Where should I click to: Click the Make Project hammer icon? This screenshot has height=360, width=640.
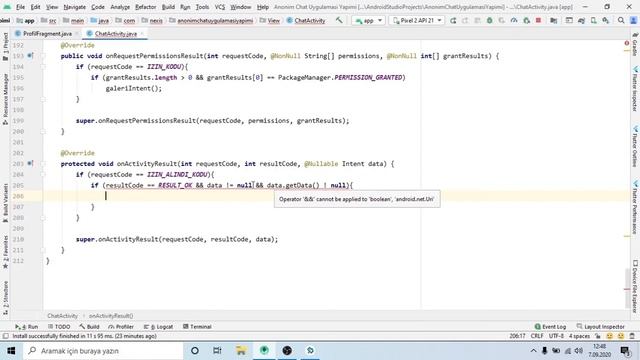(339, 20)
